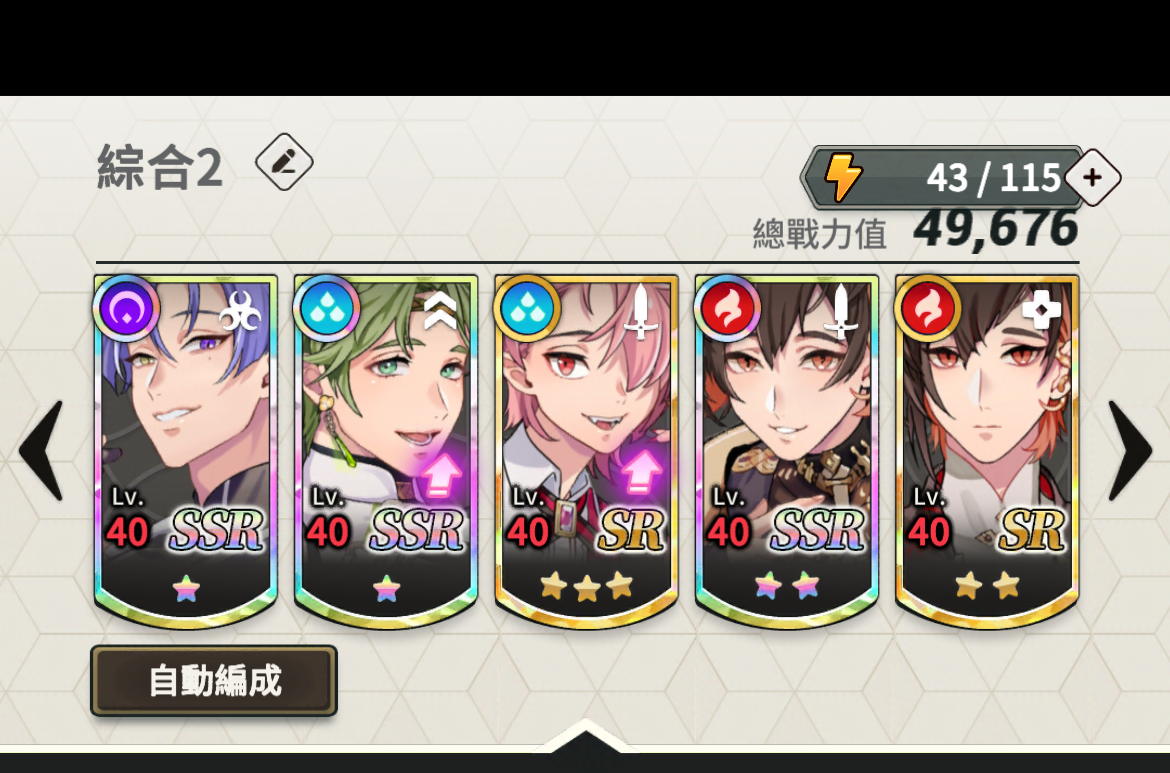
Task: Add stamina with the plus diamond button
Action: 1092,178
